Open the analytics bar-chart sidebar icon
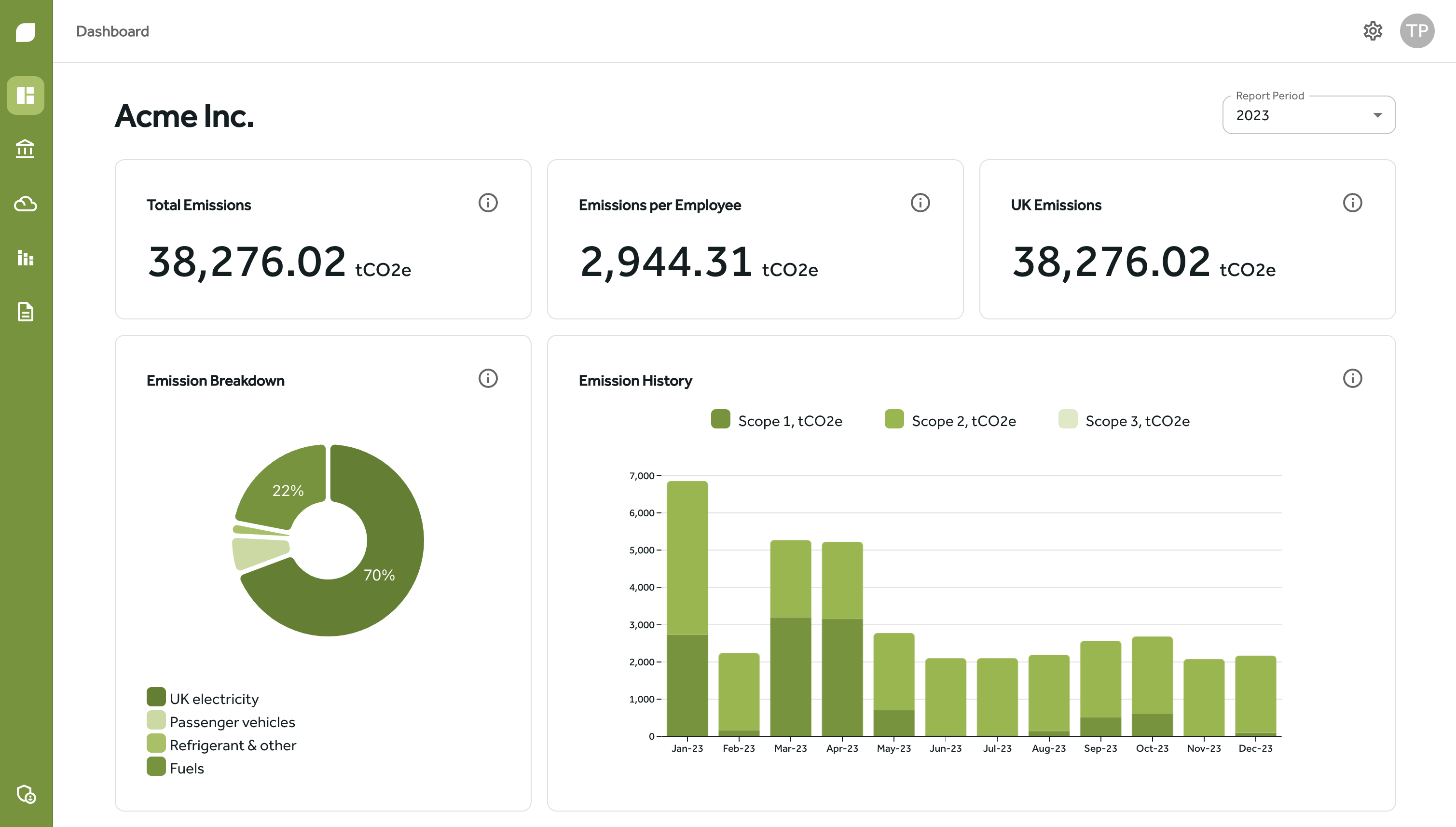Screen dimensions: 1456x827 pos(26,259)
